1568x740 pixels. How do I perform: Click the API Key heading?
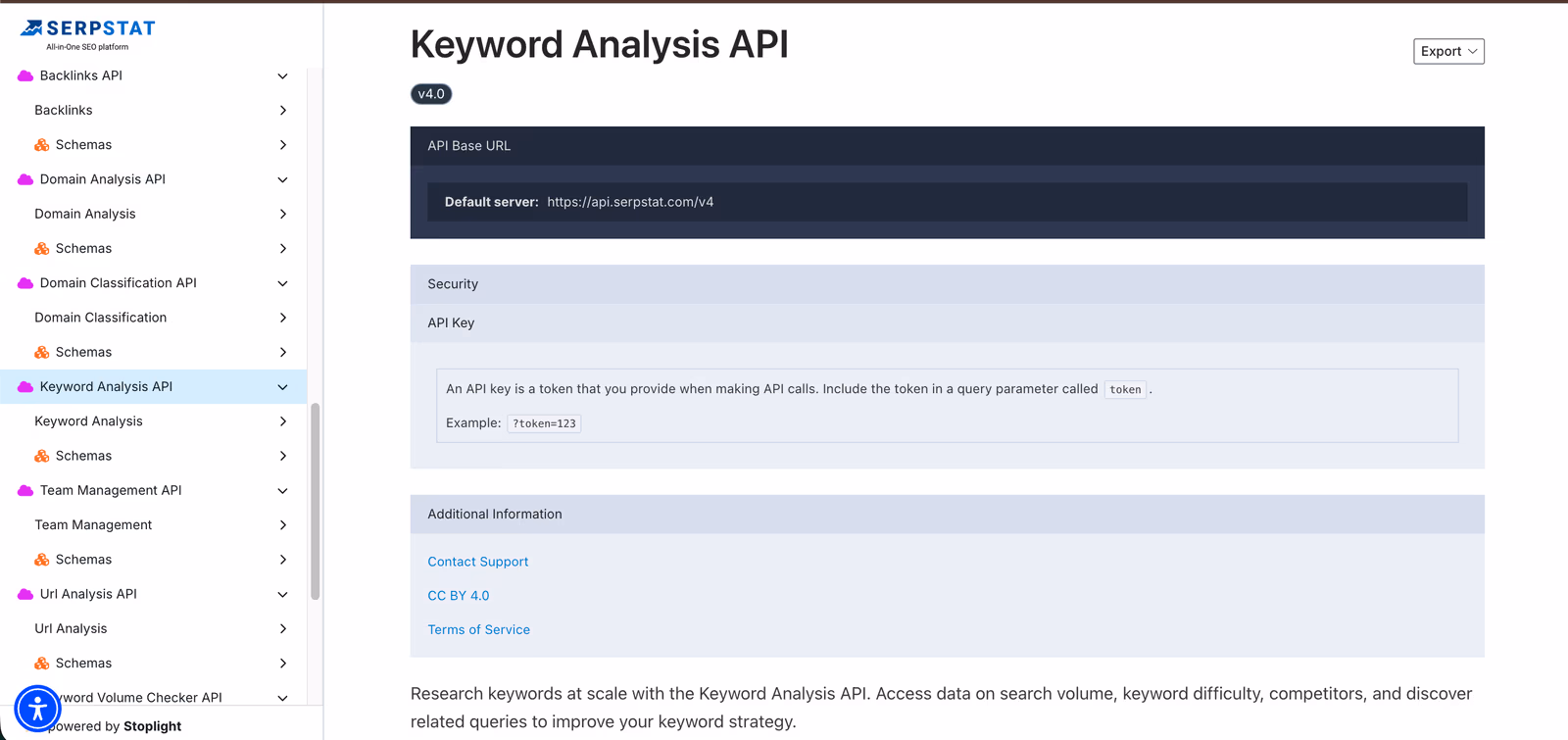pos(451,322)
